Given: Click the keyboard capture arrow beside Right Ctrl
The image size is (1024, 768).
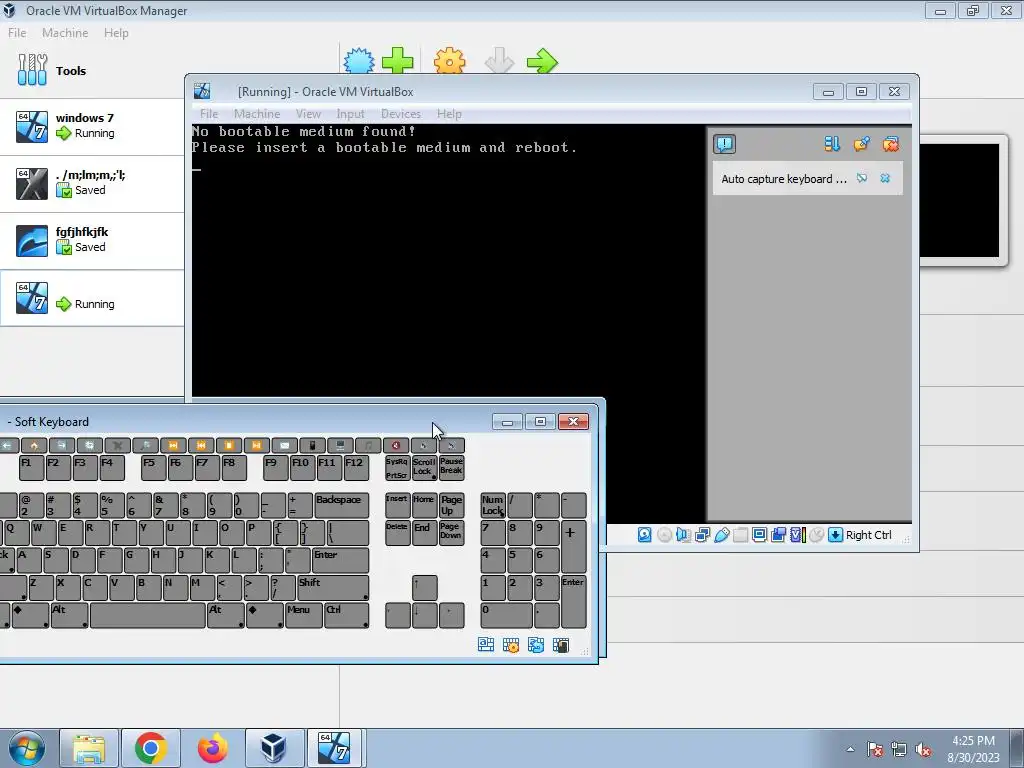Looking at the screenshot, I should pos(835,535).
